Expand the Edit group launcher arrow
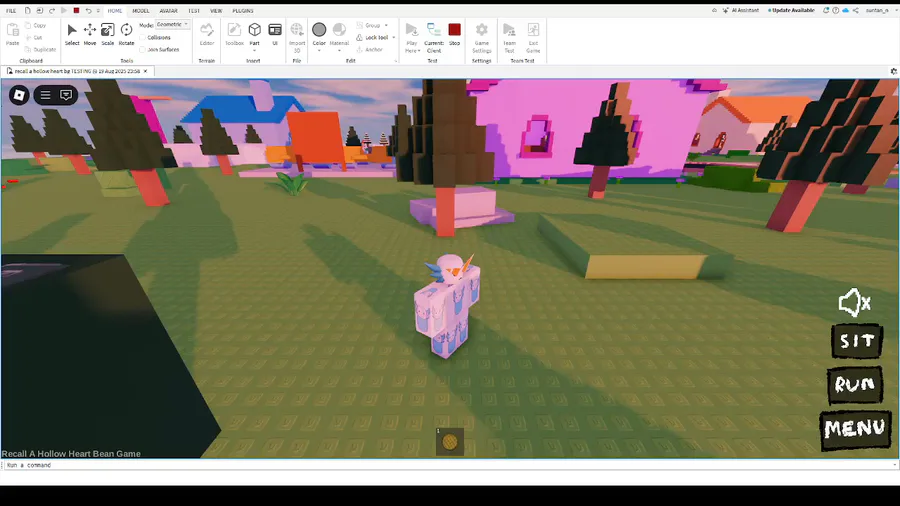 click(395, 61)
